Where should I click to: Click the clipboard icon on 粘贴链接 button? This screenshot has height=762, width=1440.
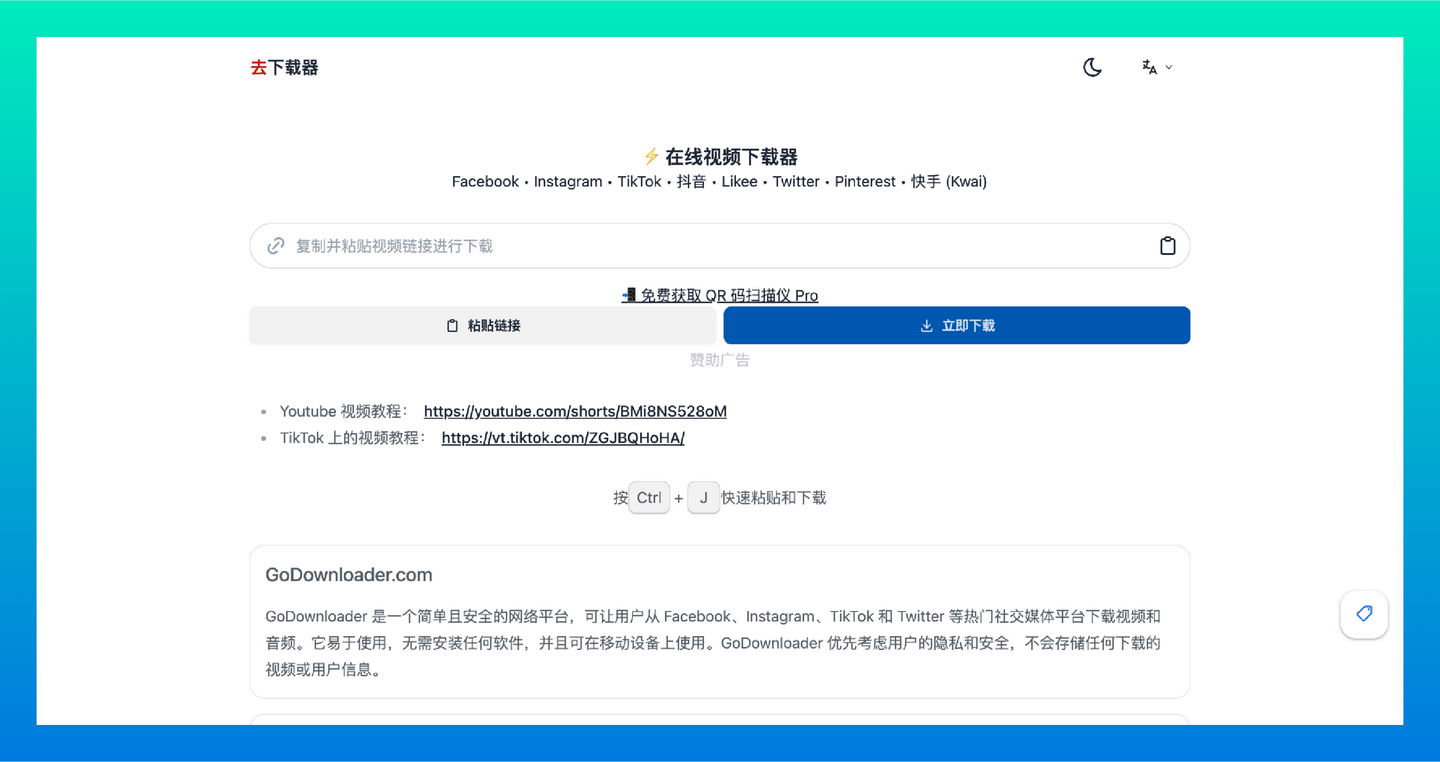[452, 325]
